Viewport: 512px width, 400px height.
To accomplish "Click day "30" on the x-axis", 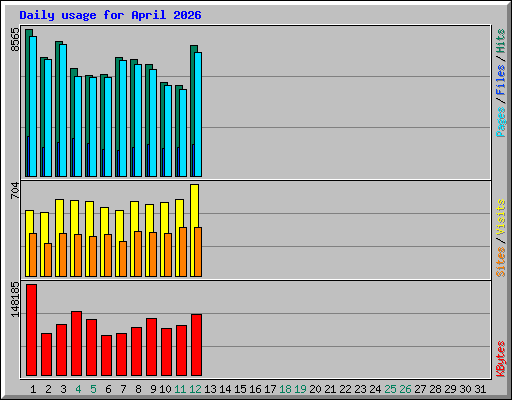I will tap(465, 389).
